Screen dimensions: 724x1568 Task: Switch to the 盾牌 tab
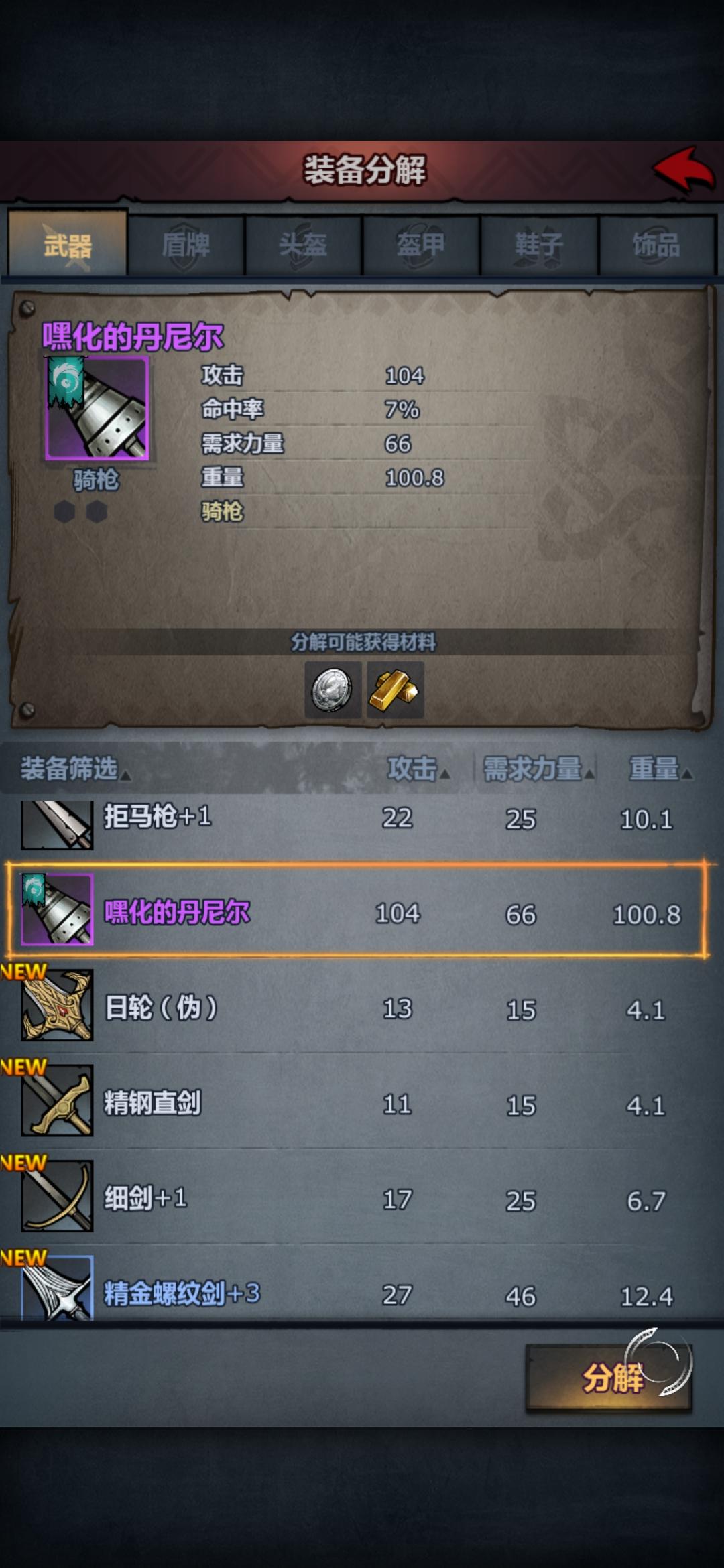(186, 245)
